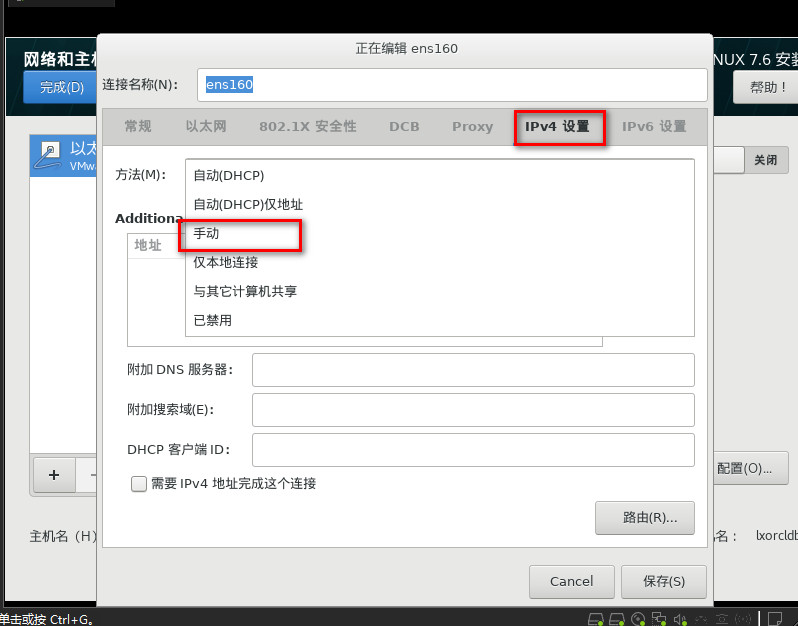Open 路由(R)... routes dialog
798x626 pixels.
click(644, 518)
